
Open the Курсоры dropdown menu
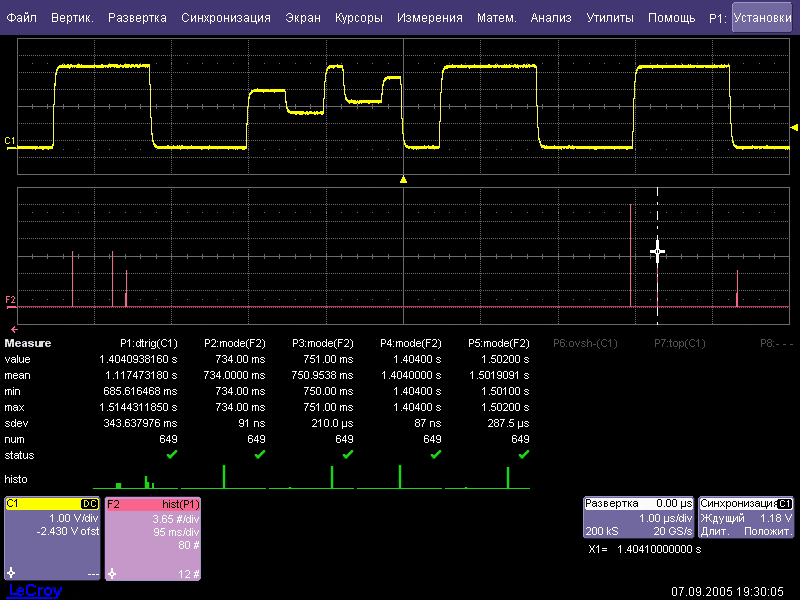[358, 18]
